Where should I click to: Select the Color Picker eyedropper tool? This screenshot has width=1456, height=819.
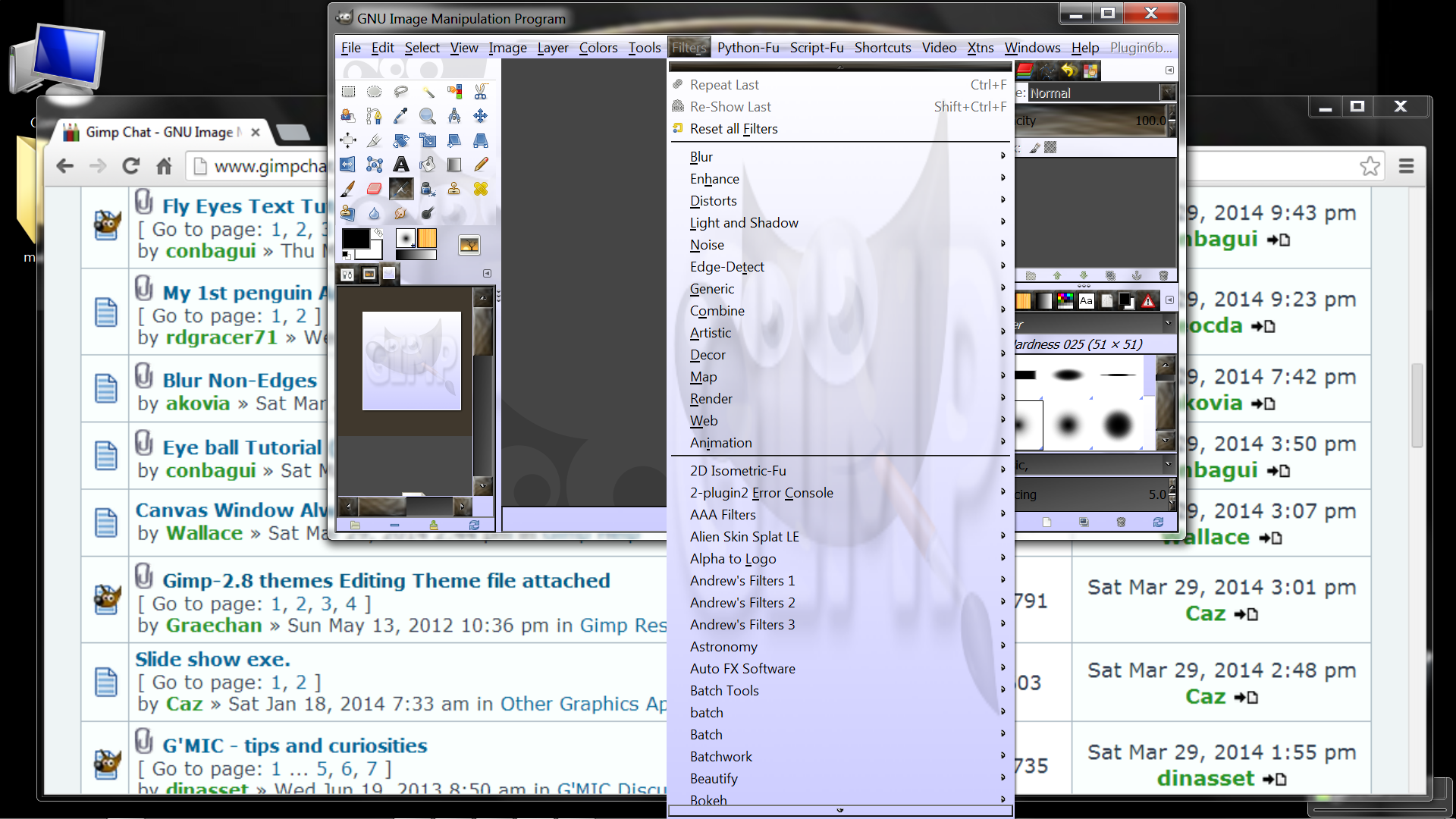pos(400,116)
